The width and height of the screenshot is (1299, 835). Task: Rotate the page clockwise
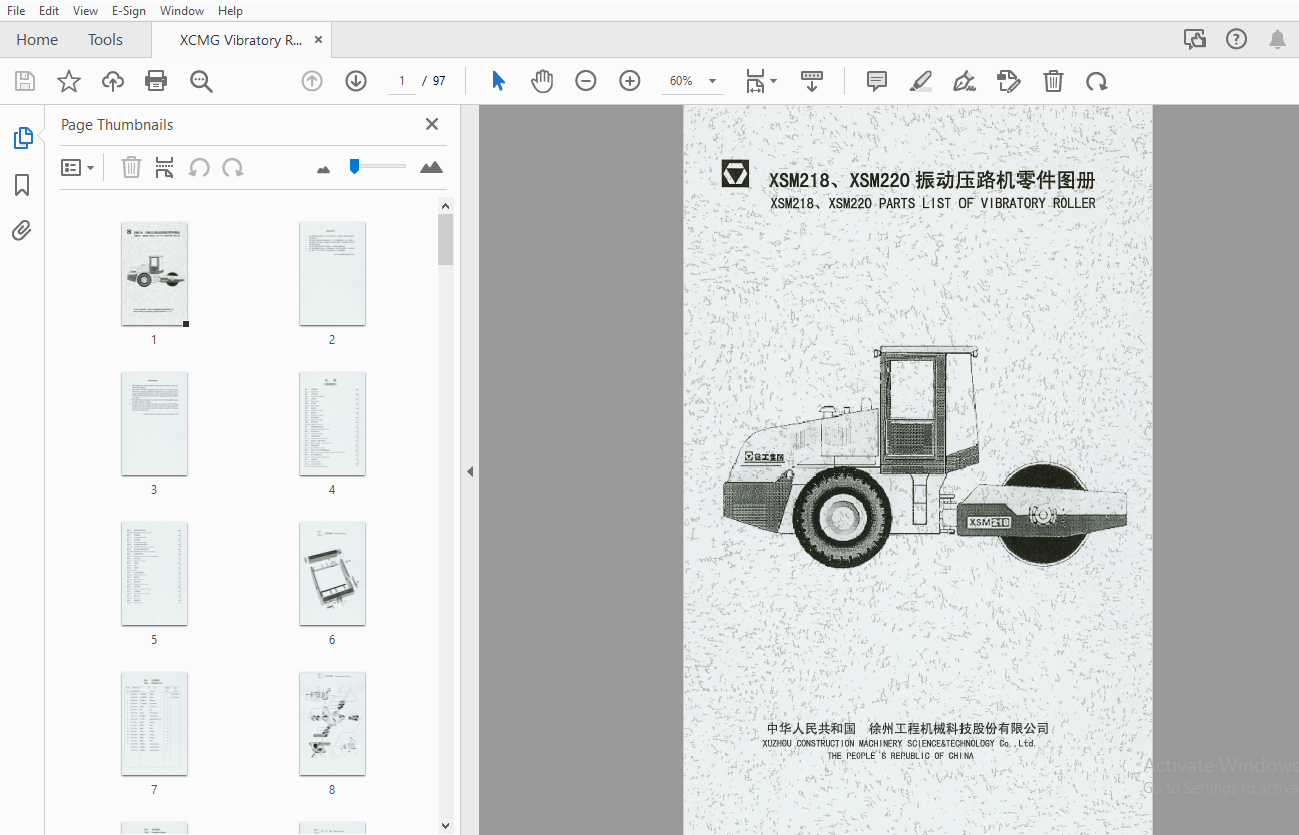coord(1097,82)
